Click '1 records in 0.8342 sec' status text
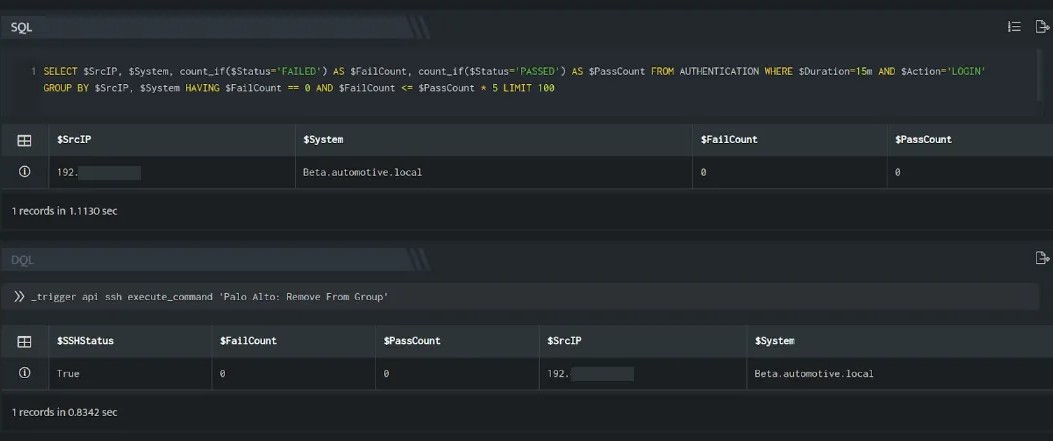 (64, 412)
